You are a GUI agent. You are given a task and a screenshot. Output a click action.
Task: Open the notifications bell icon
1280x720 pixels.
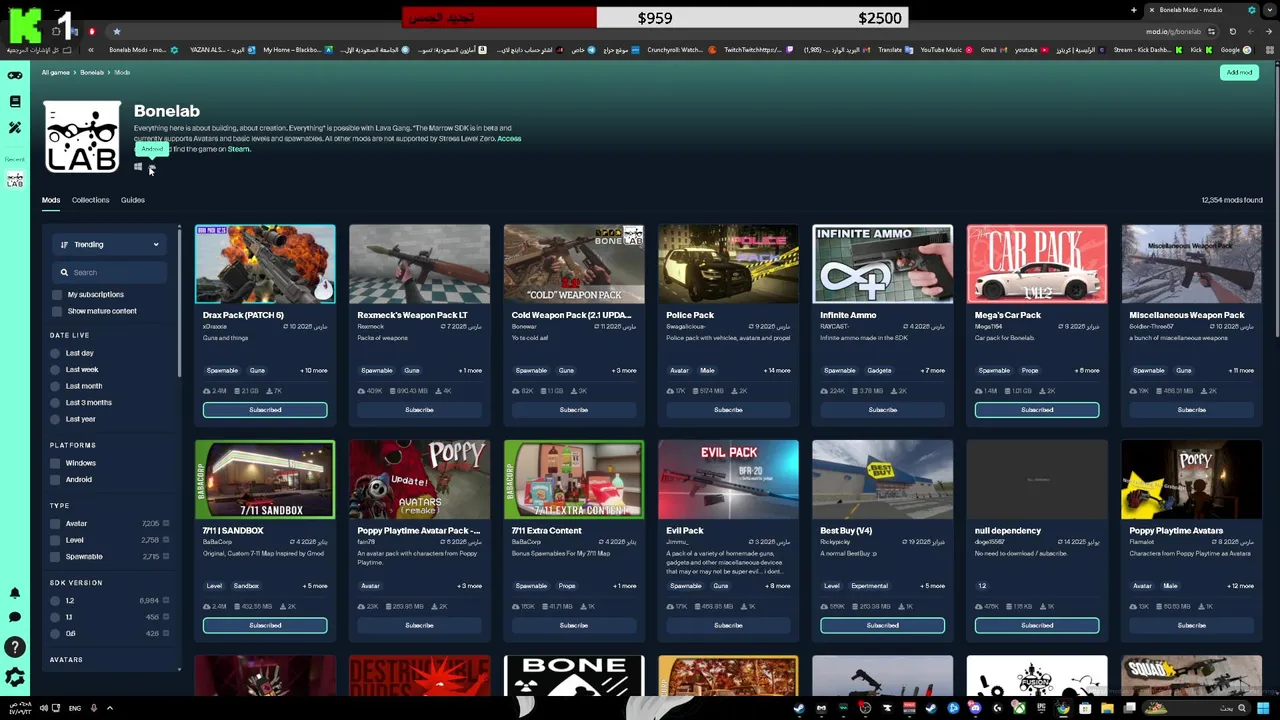(15, 593)
